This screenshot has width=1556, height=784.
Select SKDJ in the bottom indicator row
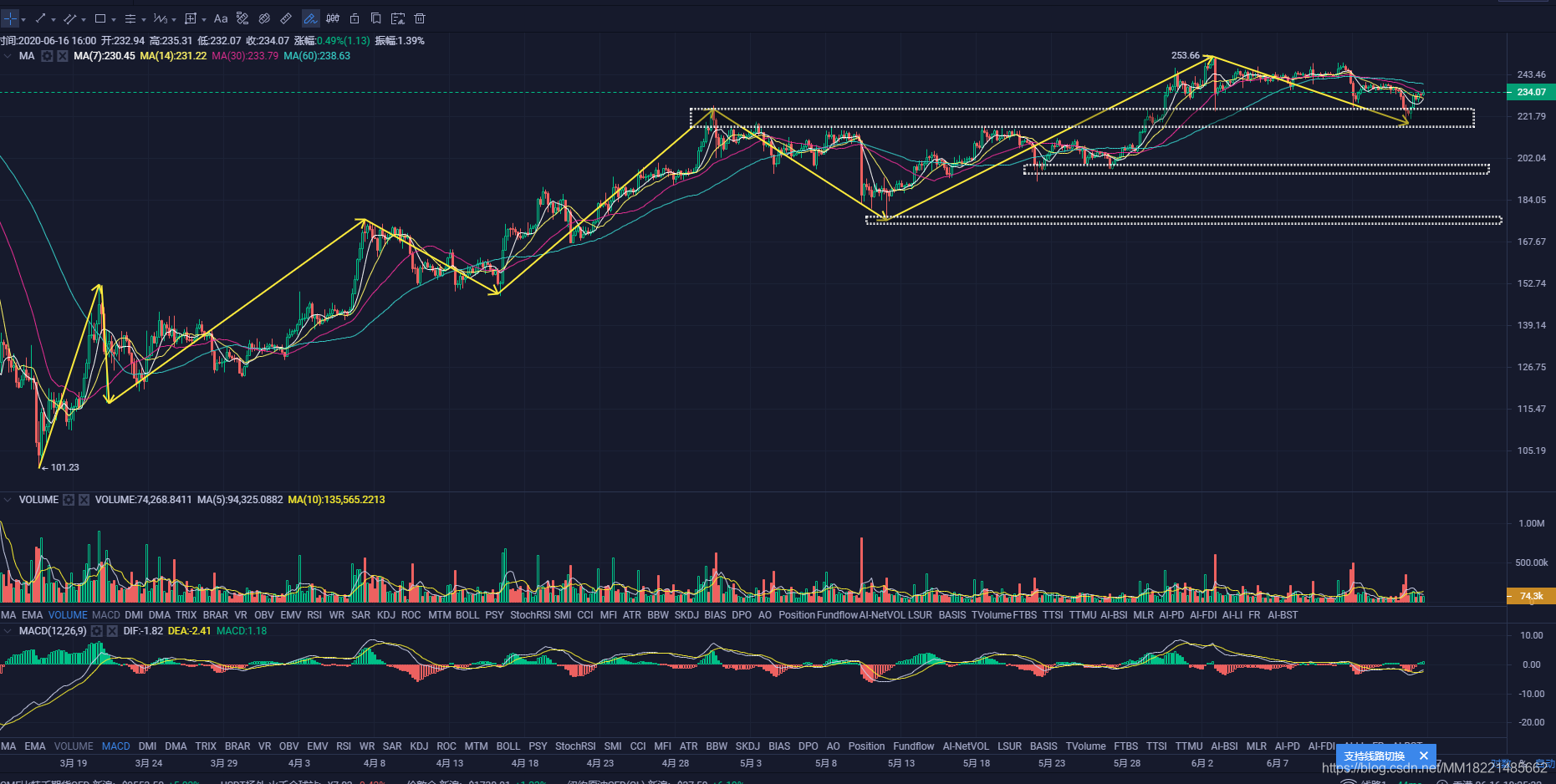[747, 746]
